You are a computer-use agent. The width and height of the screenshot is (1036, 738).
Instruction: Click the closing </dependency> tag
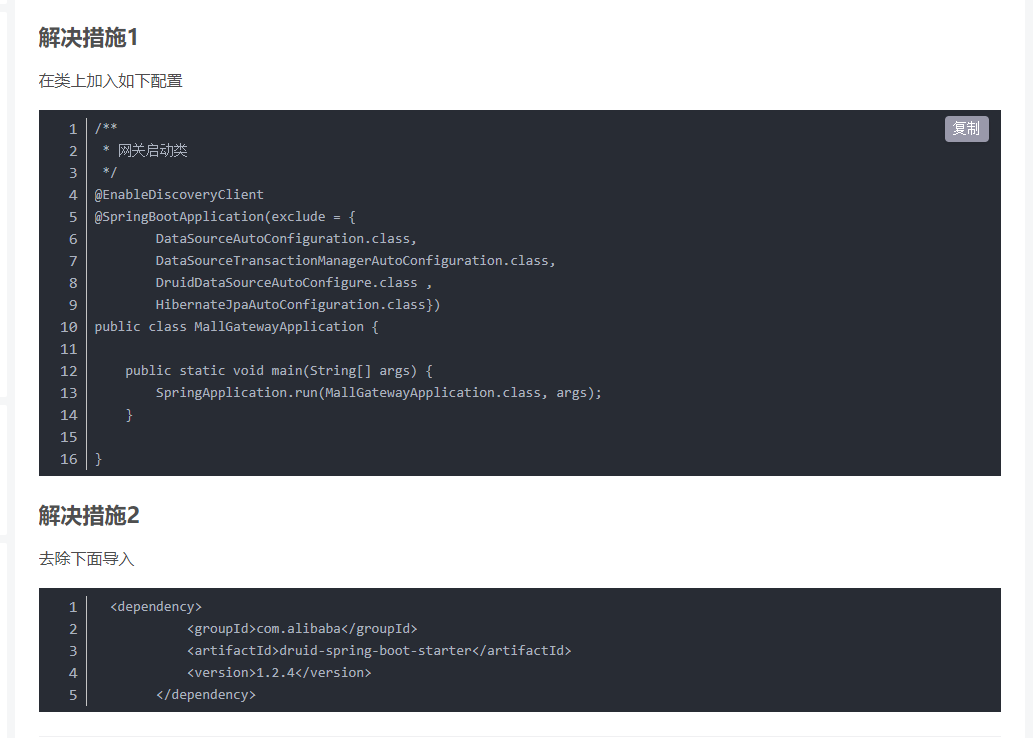(x=206, y=695)
